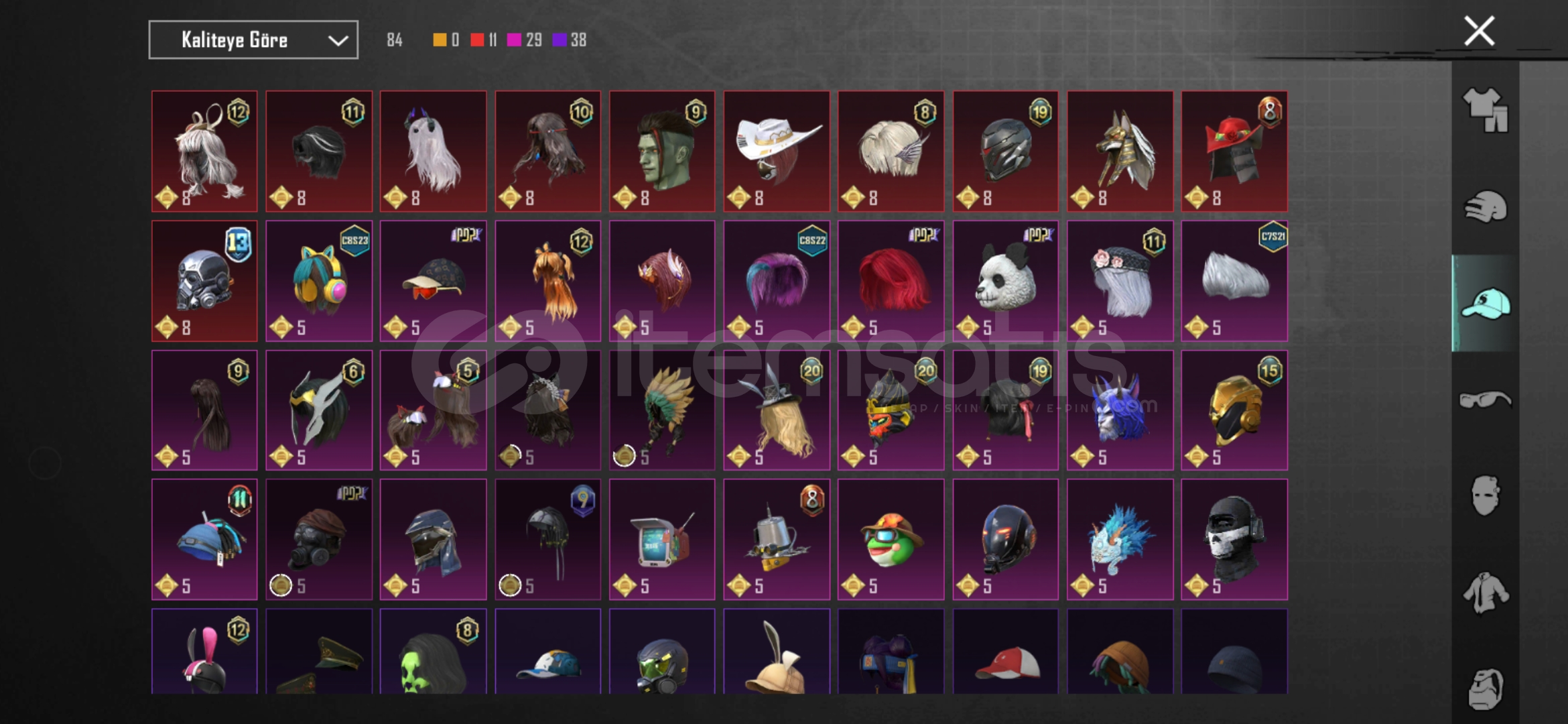Pick the gold helmet with level 15 badge
This screenshot has height=724, width=1568.
[x=1234, y=410]
